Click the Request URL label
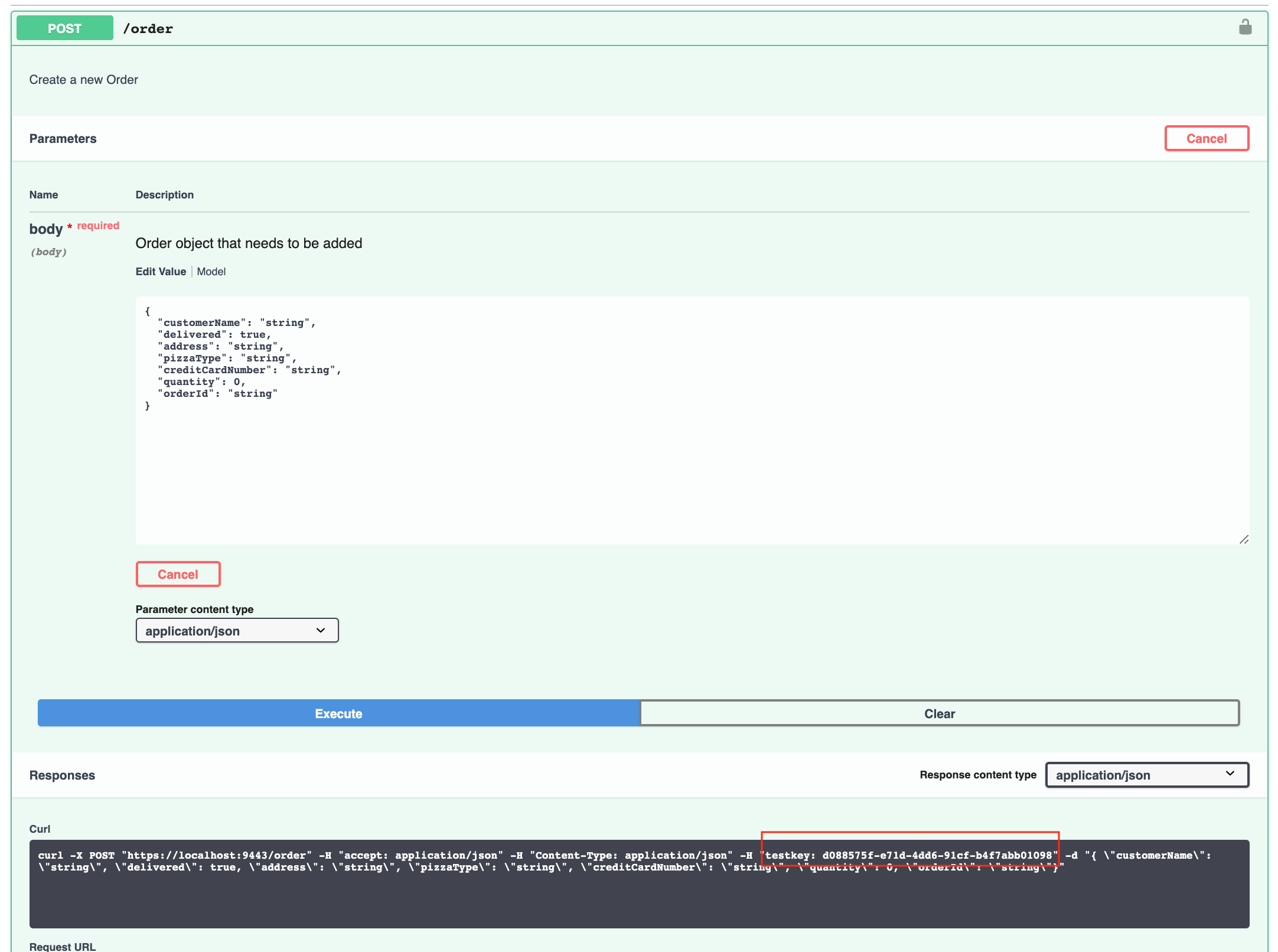Image resolution: width=1278 pixels, height=952 pixels. click(x=63, y=946)
